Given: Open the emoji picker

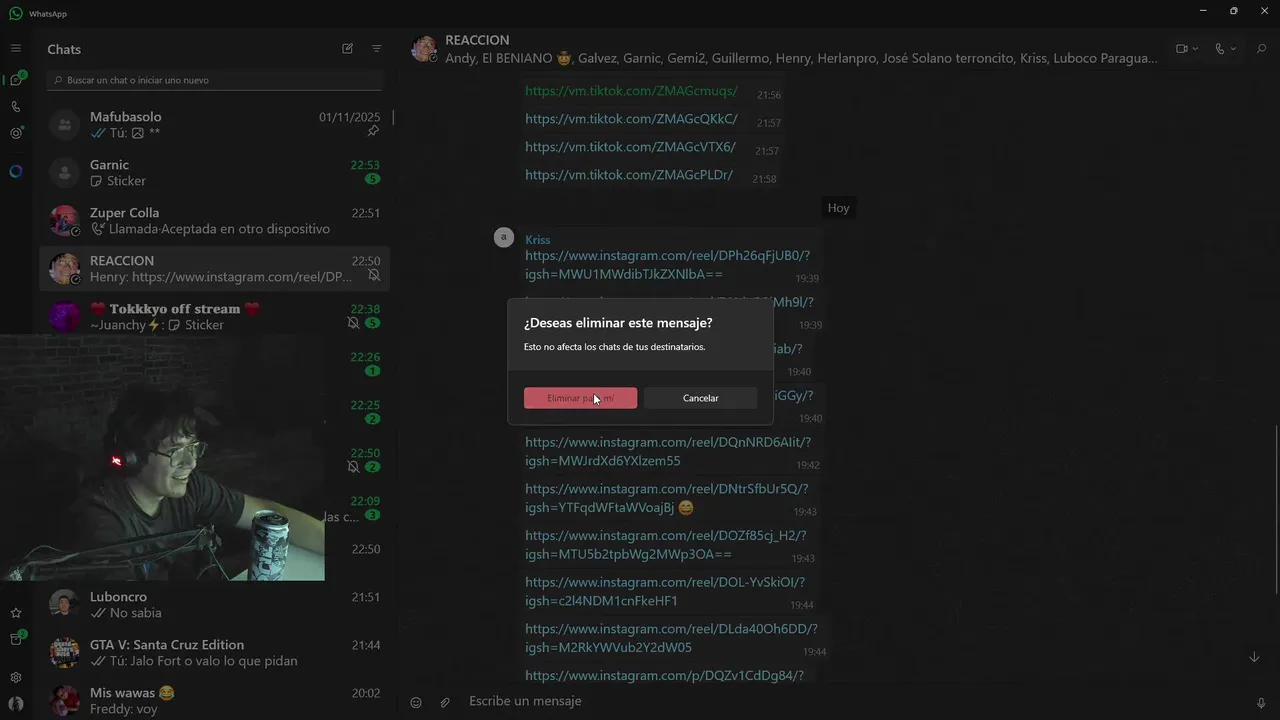Looking at the screenshot, I should [416, 702].
